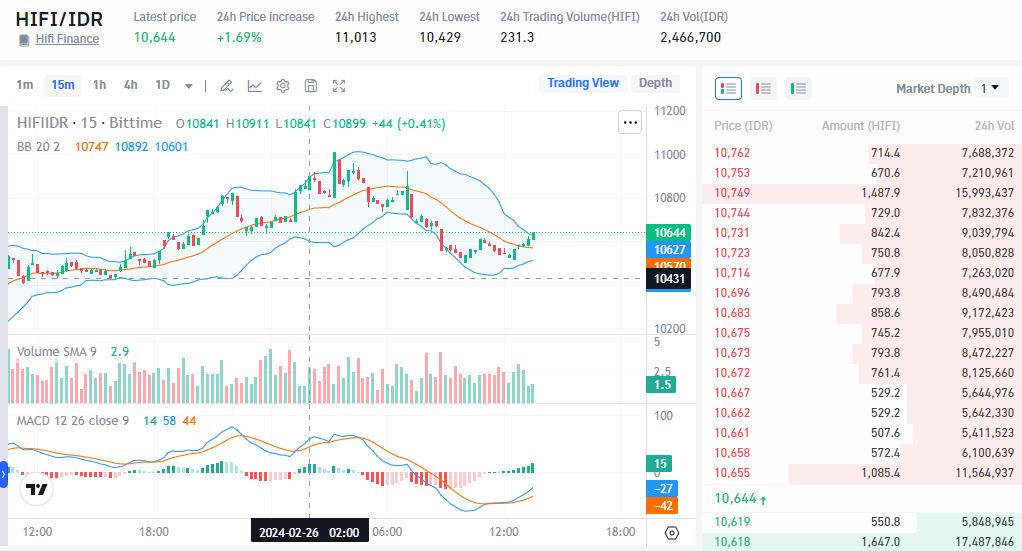1022x551 pixels.
Task: Open the Market Depth precision dropdown
Action: (x=991, y=88)
